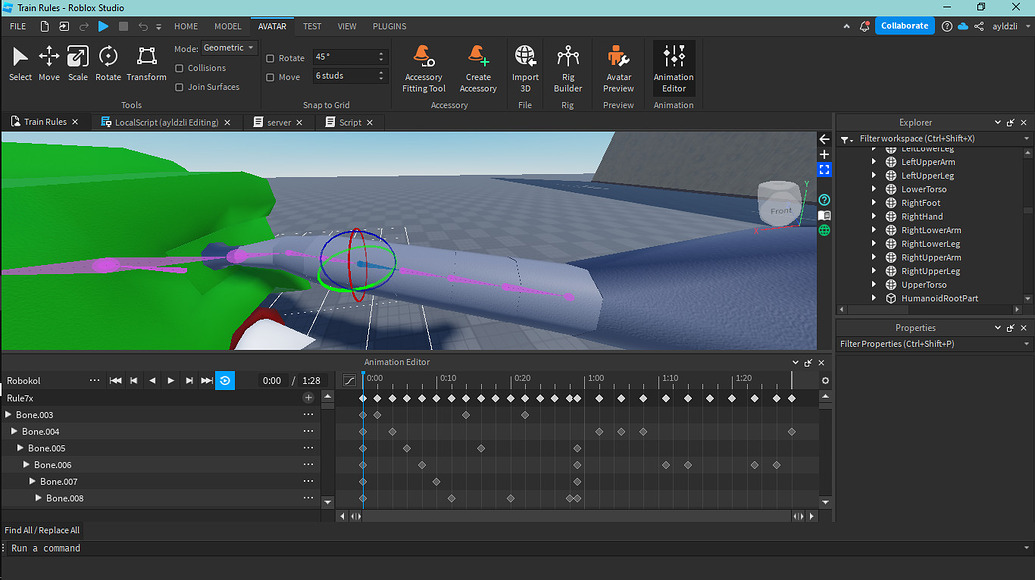This screenshot has height=580, width=1035.
Task: Pick the Scale tool
Action: click(x=78, y=63)
